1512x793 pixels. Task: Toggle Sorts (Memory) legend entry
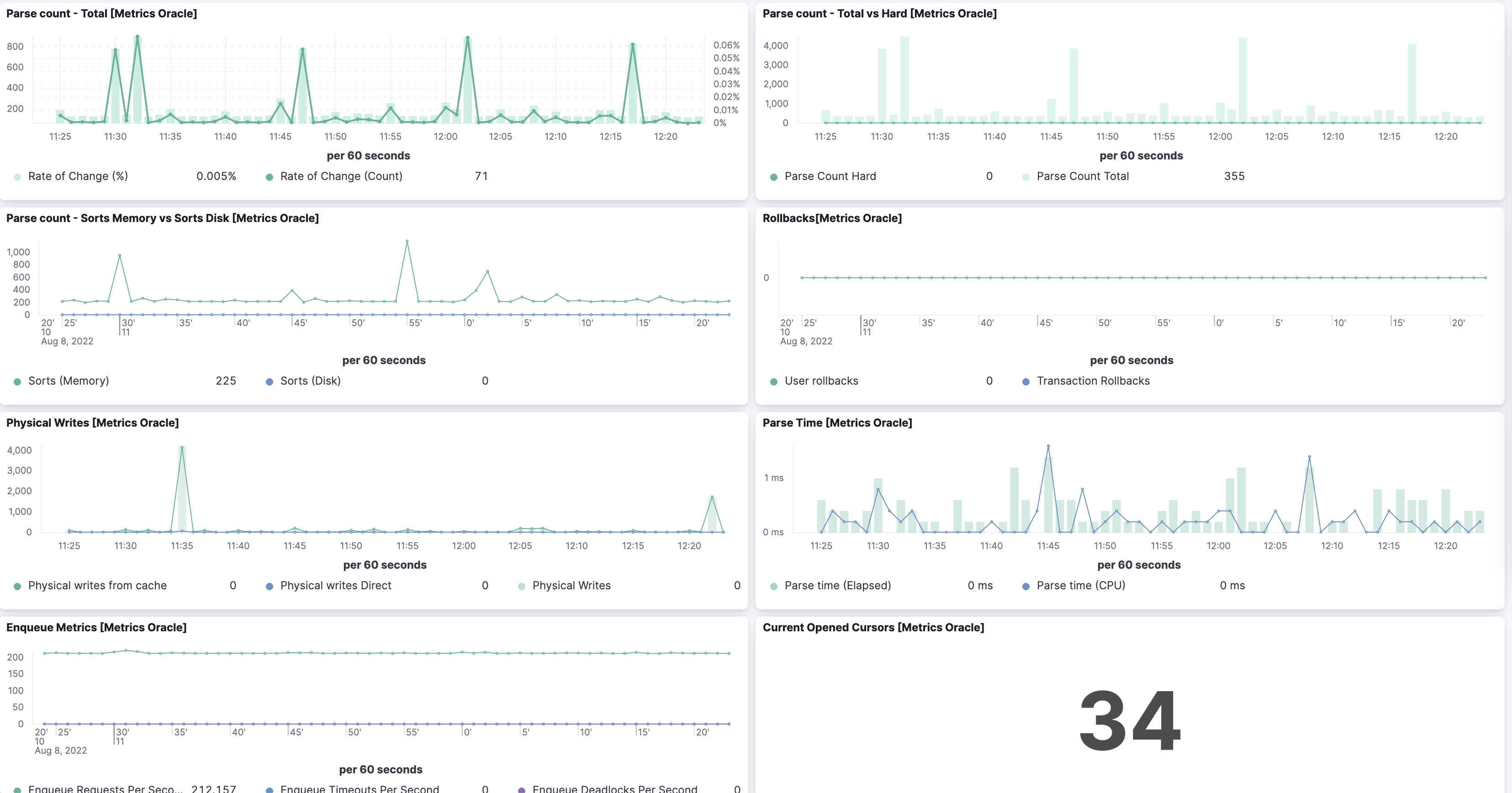[x=68, y=381]
